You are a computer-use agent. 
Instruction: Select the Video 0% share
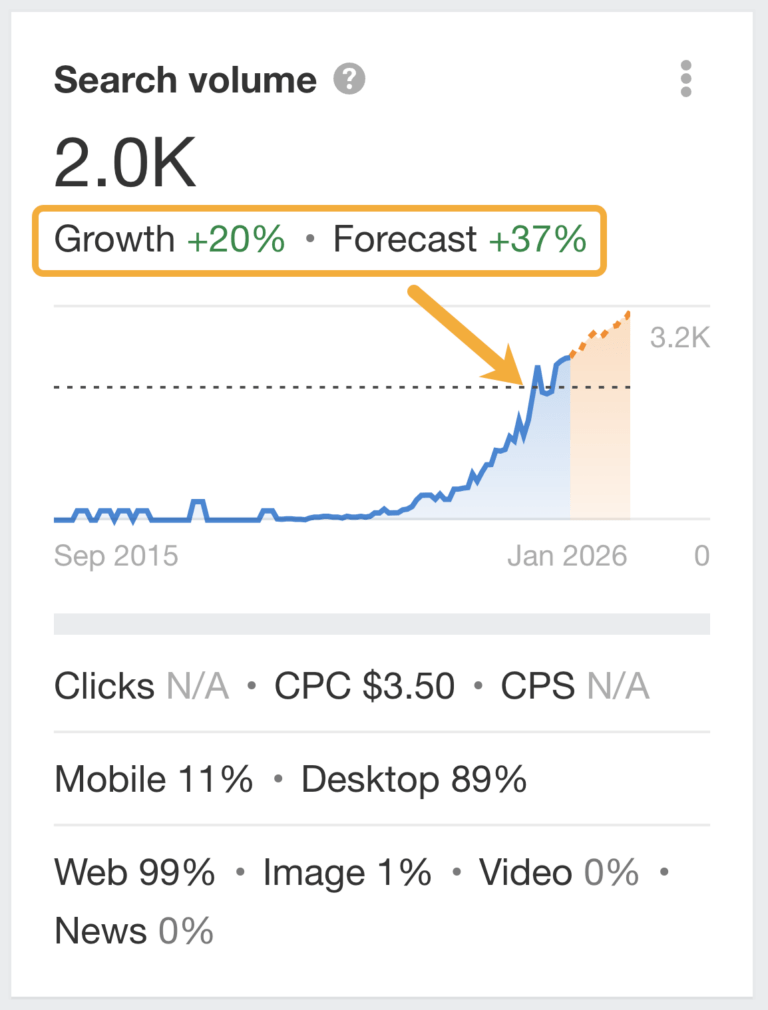558,872
